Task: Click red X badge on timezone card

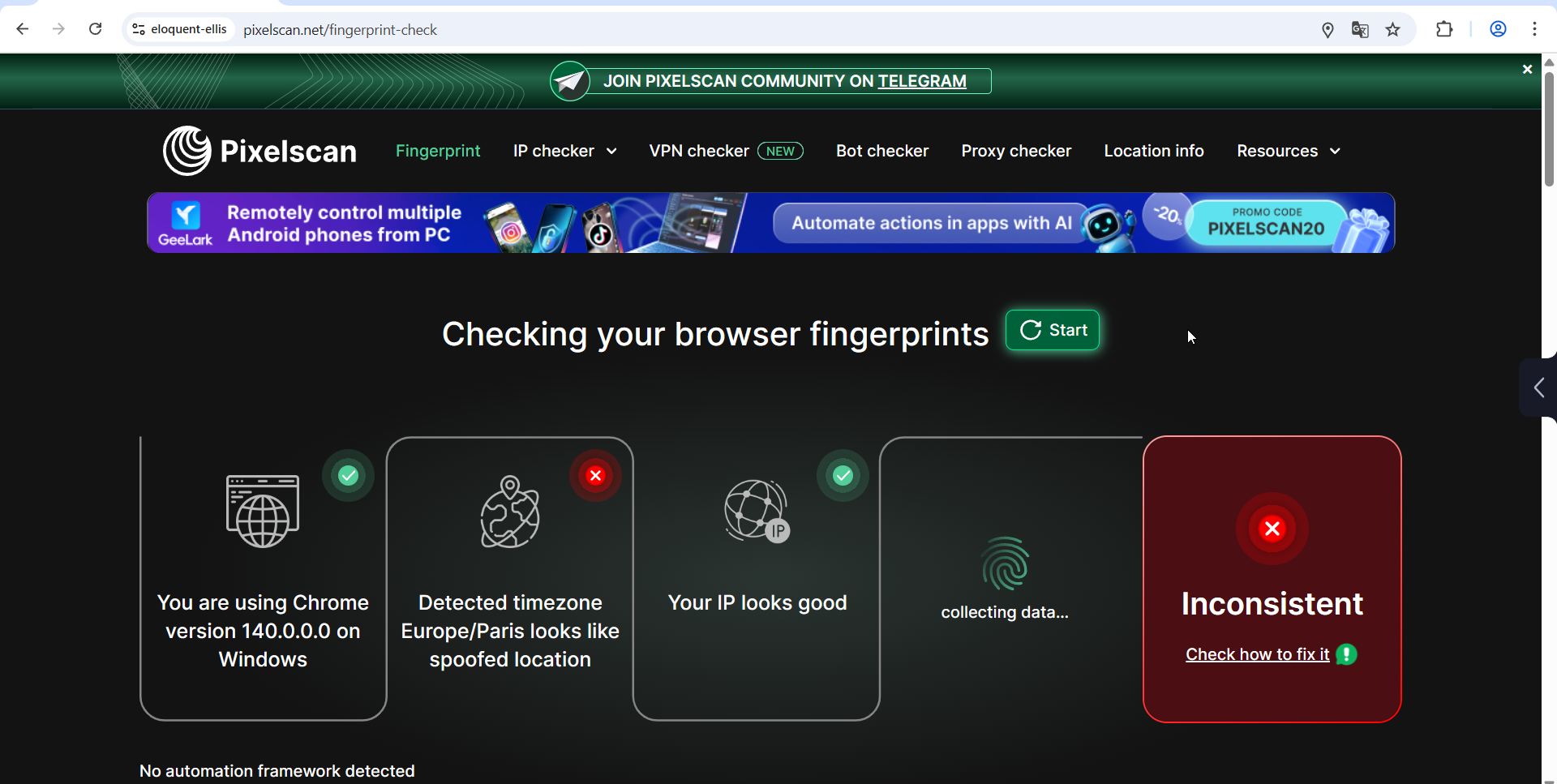Action: tap(595, 476)
